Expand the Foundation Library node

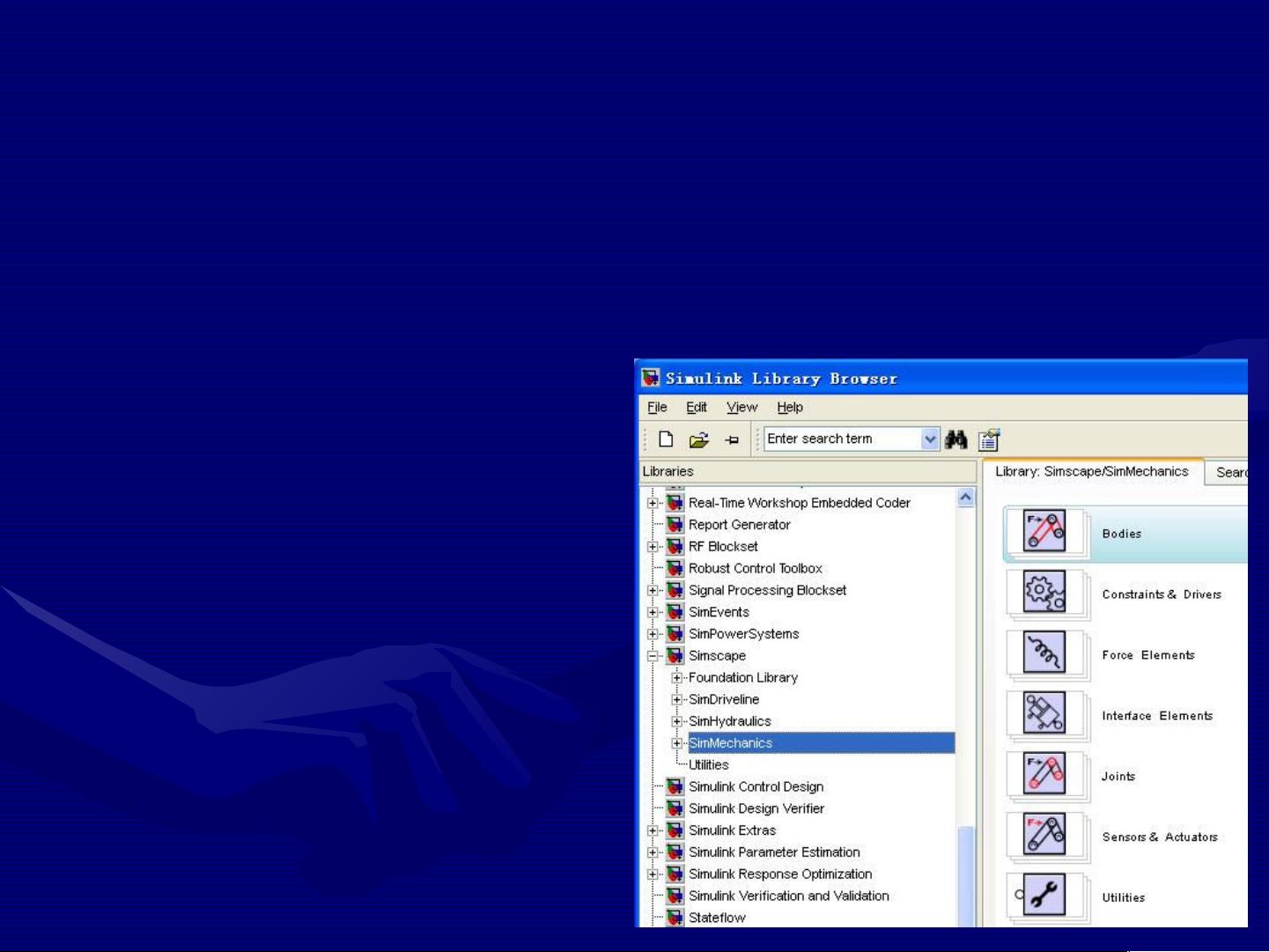coord(676,677)
